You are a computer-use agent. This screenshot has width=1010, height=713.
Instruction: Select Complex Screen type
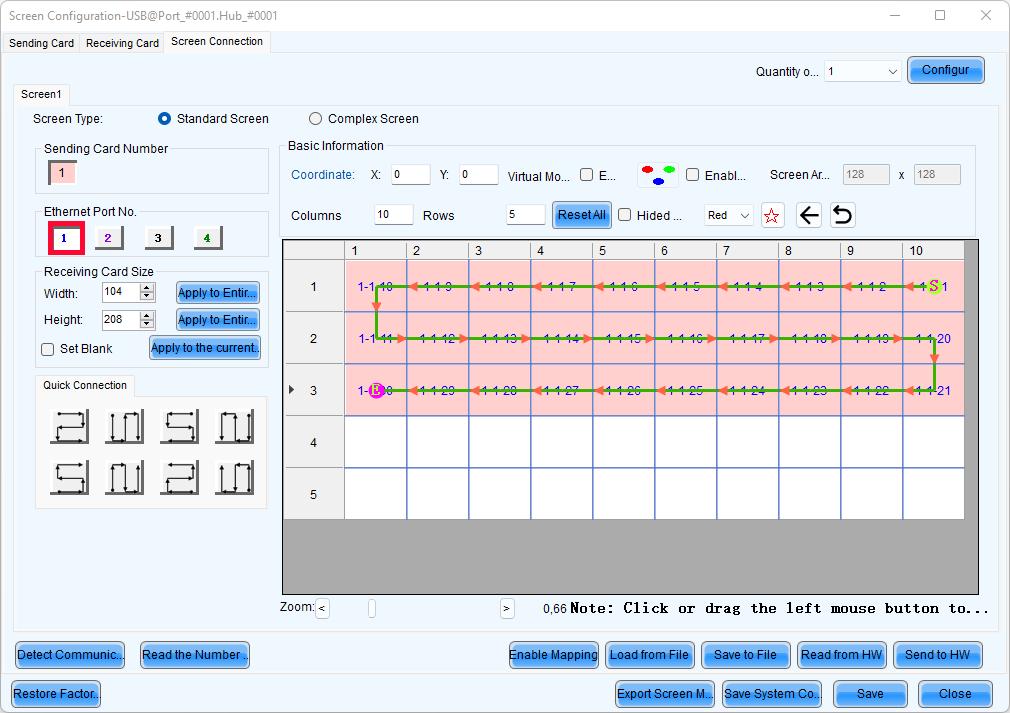click(x=315, y=119)
